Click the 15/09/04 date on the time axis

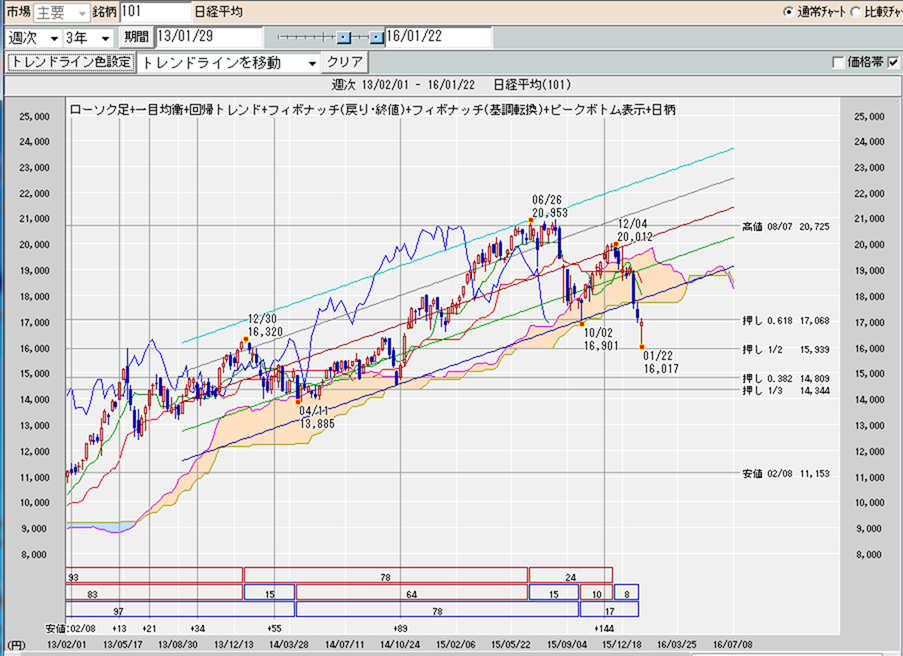(567, 644)
